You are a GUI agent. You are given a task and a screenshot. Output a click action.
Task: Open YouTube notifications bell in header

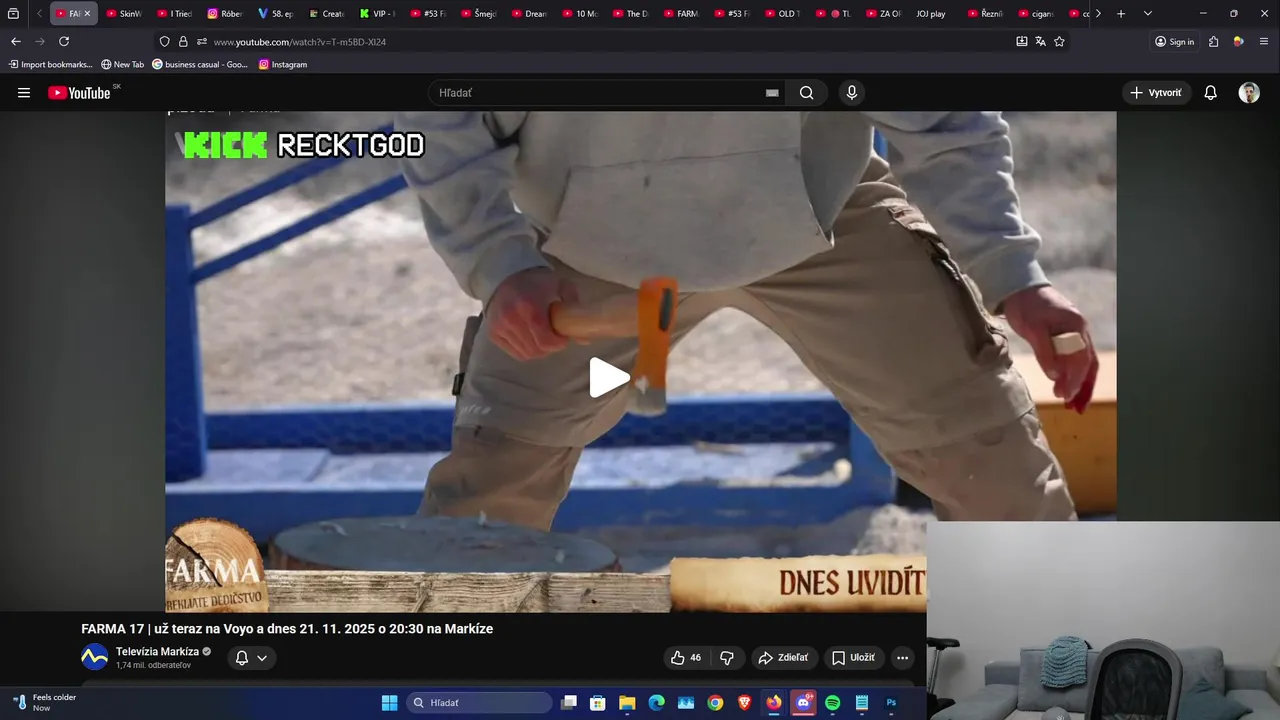tap(1210, 93)
